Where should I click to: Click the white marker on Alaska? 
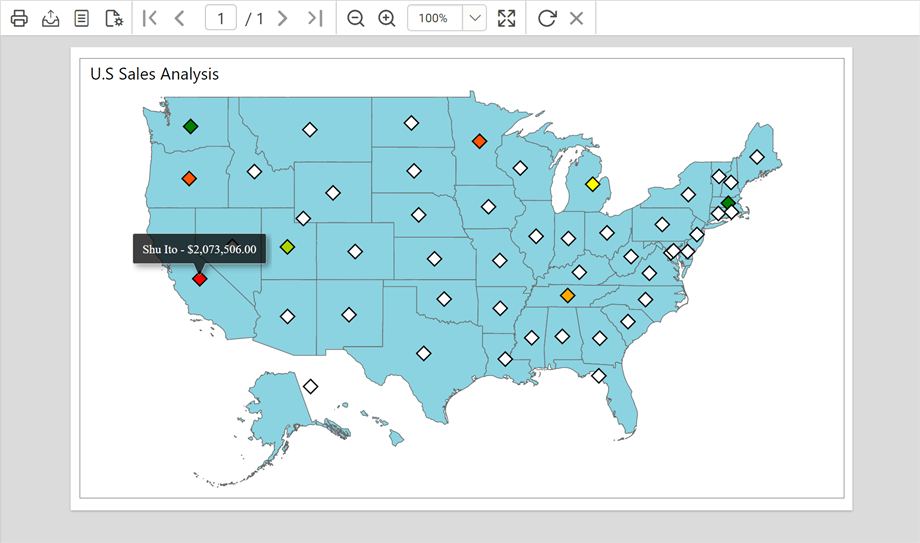(x=311, y=386)
